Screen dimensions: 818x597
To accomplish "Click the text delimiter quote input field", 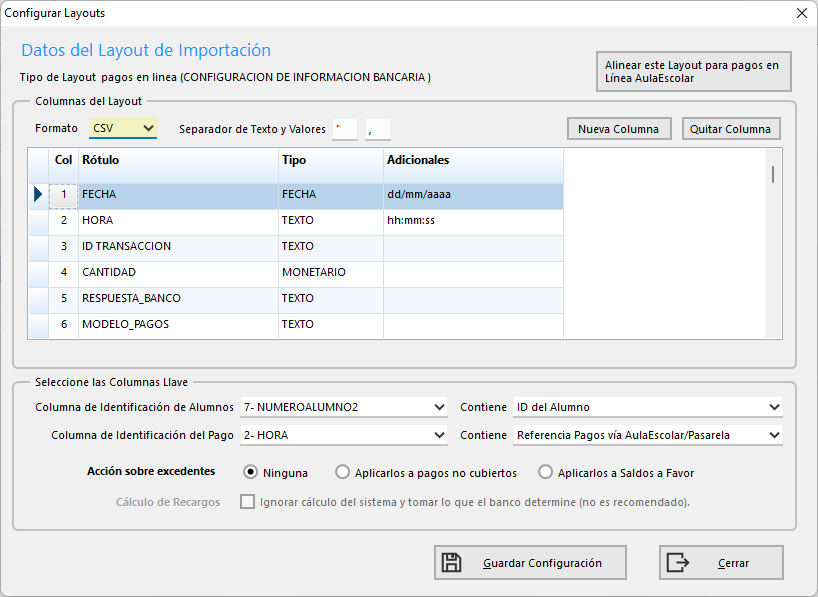I will (x=344, y=129).
